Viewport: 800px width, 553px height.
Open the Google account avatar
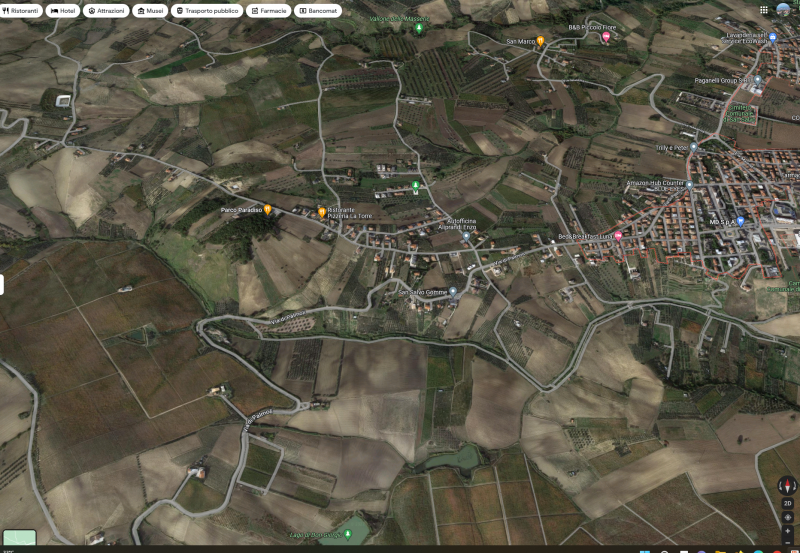784,10
